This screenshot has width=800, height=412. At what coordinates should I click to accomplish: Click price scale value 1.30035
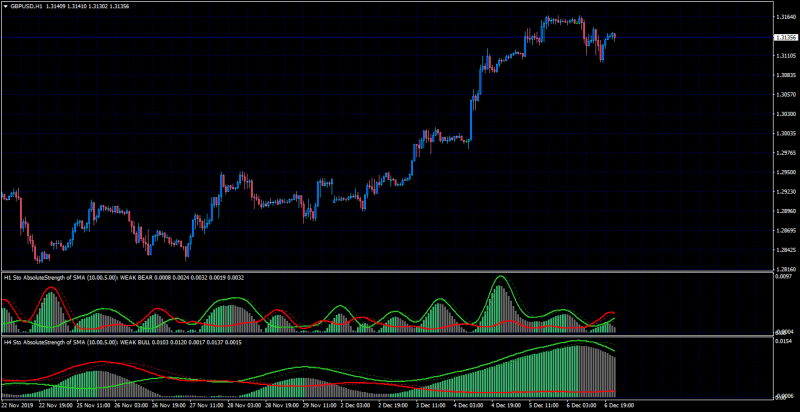(x=785, y=134)
